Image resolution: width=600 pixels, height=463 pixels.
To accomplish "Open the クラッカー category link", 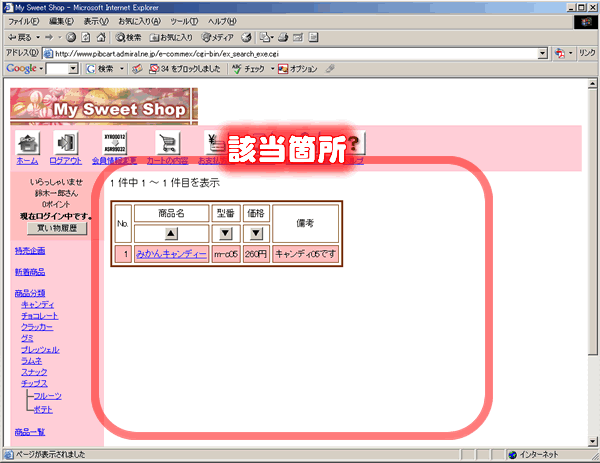I will tap(37, 327).
